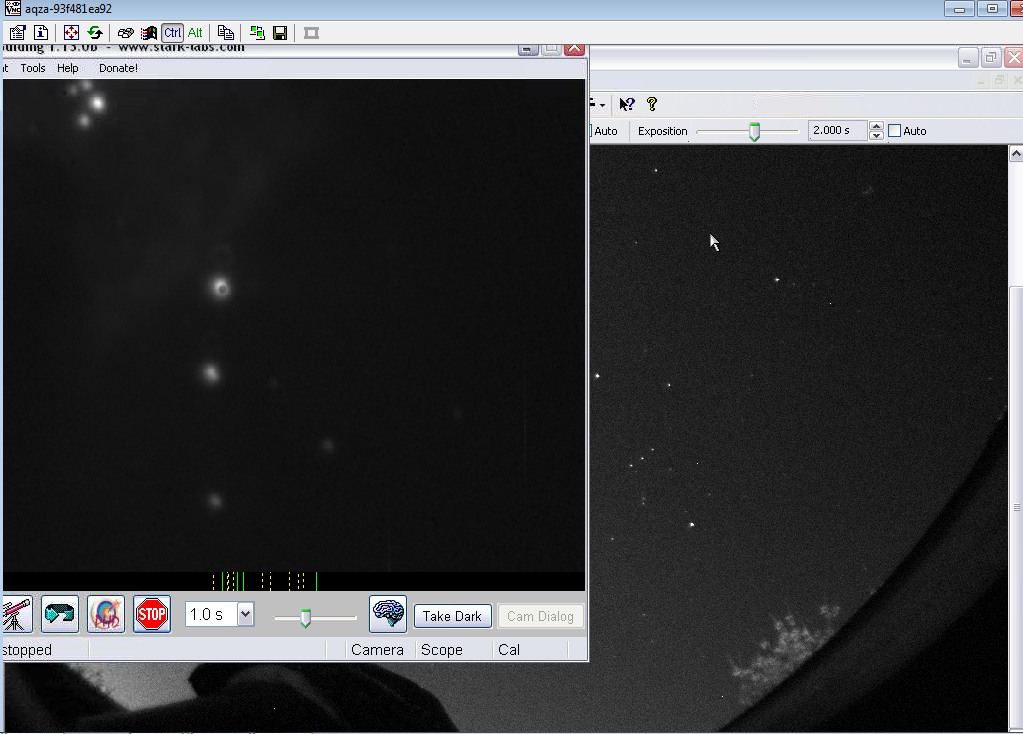The image size is (1023, 734).
Task: Click file transfer documents icon
Action: [x=226, y=33]
